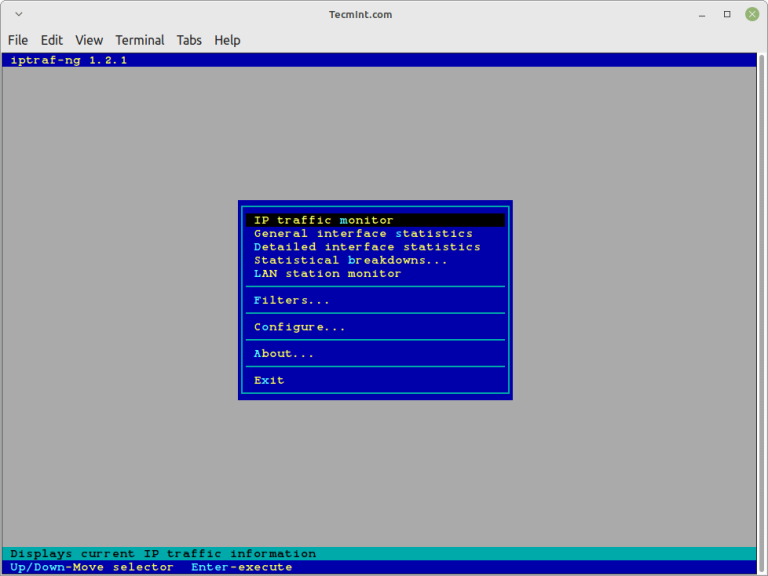The image size is (768, 576).
Task: Open the File menu
Action: pos(18,40)
